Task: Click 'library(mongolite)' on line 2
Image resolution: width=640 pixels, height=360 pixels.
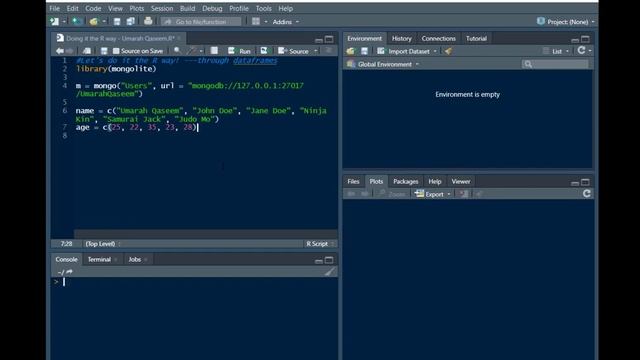Action: pos(116,69)
